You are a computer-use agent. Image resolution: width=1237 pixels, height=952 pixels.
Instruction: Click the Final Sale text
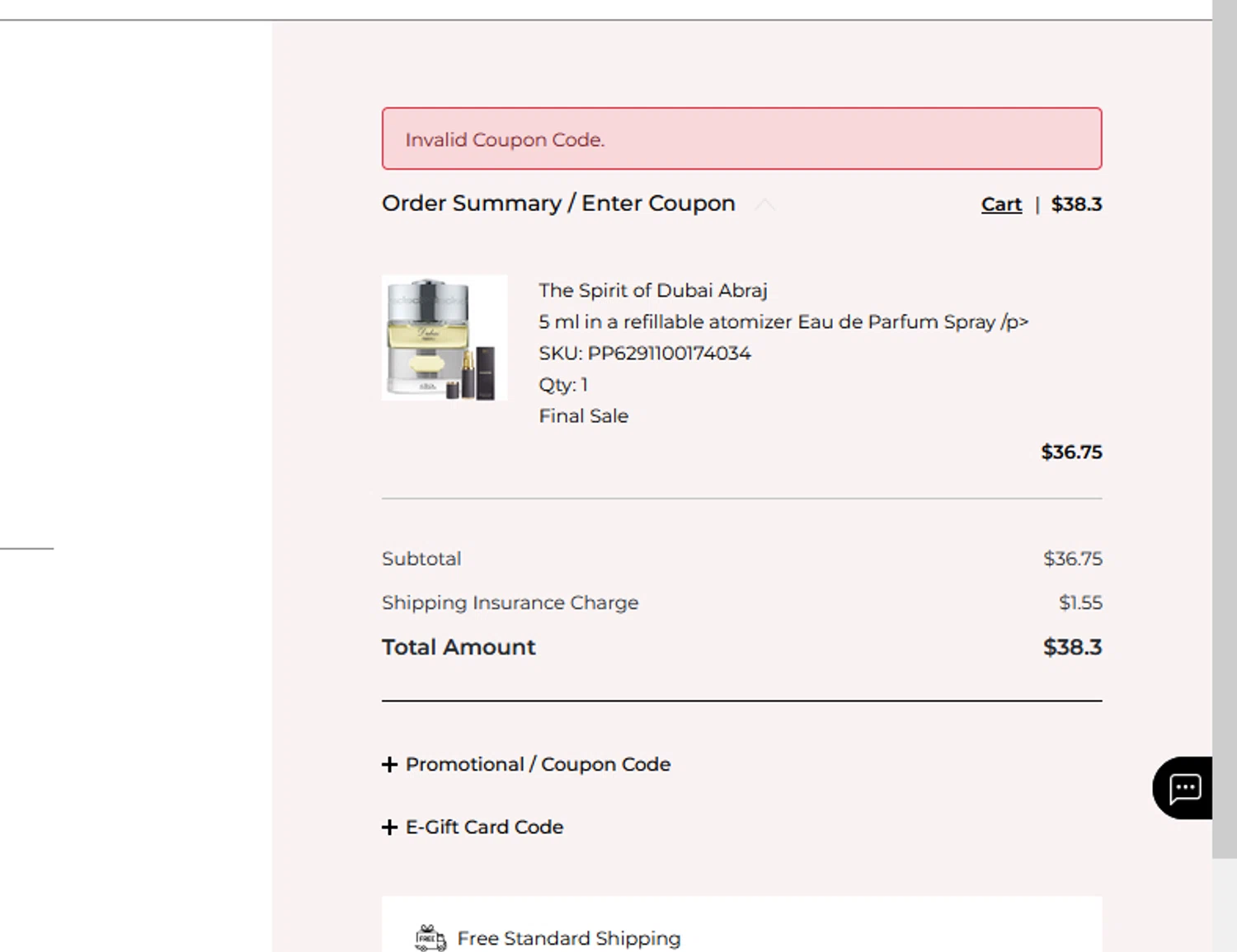583,416
